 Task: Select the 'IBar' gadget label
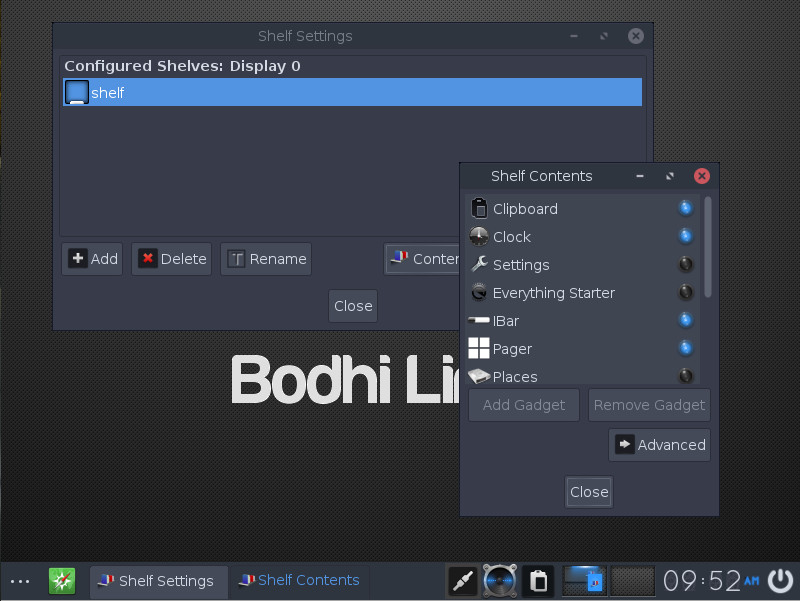[x=506, y=321]
